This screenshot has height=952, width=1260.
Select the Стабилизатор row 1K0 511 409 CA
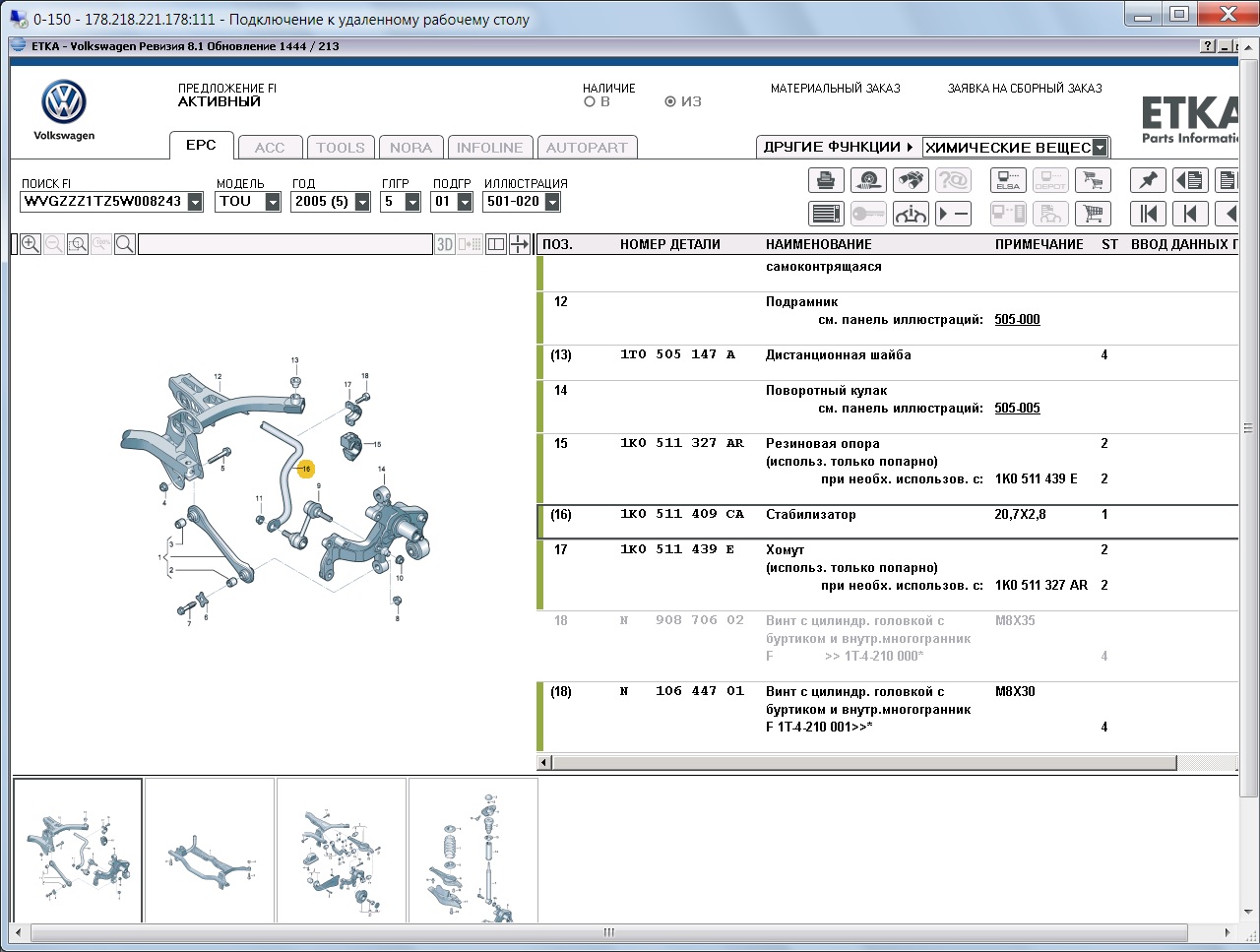(x=888, y=522)
